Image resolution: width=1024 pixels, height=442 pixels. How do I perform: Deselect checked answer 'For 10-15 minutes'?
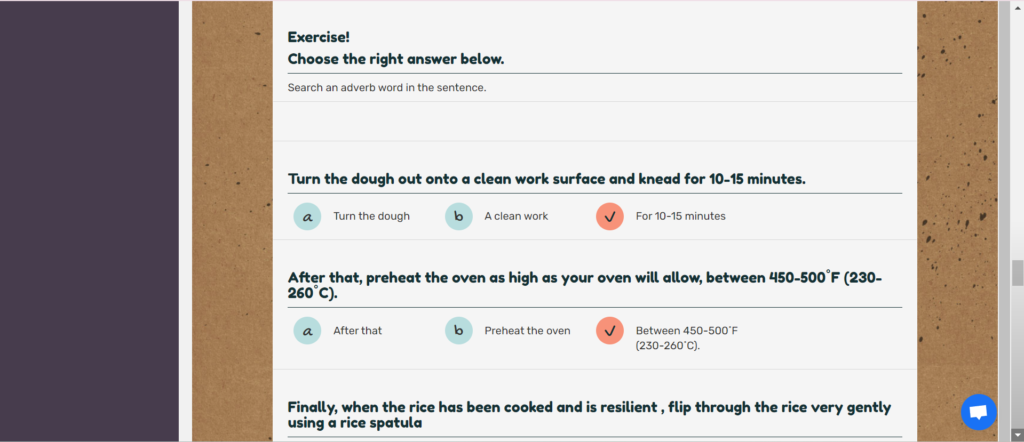click(x=610, y=217)
